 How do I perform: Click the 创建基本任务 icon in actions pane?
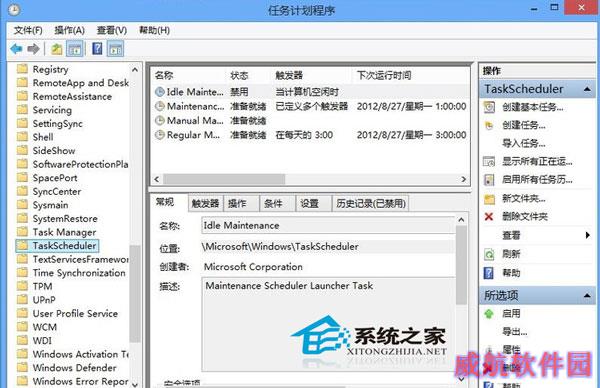tap(489, 107)
